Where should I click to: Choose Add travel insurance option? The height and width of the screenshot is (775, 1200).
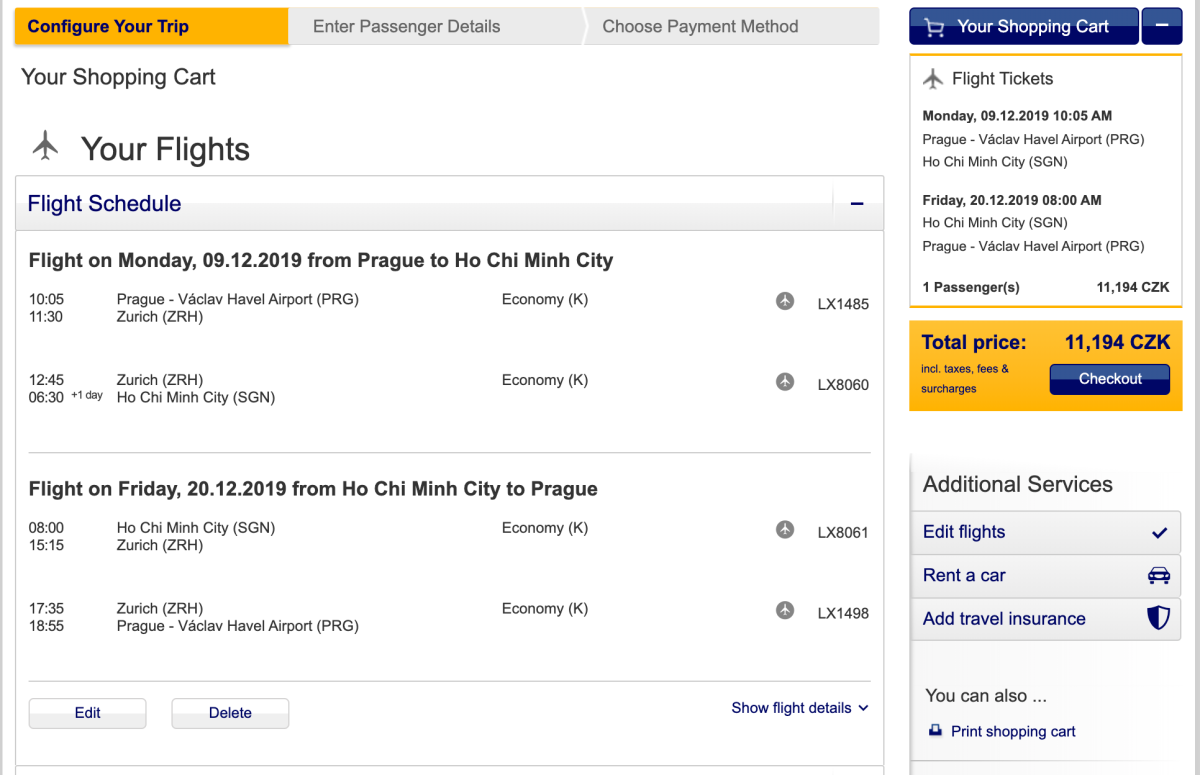pyautogui.click(x=1004, y=618)
